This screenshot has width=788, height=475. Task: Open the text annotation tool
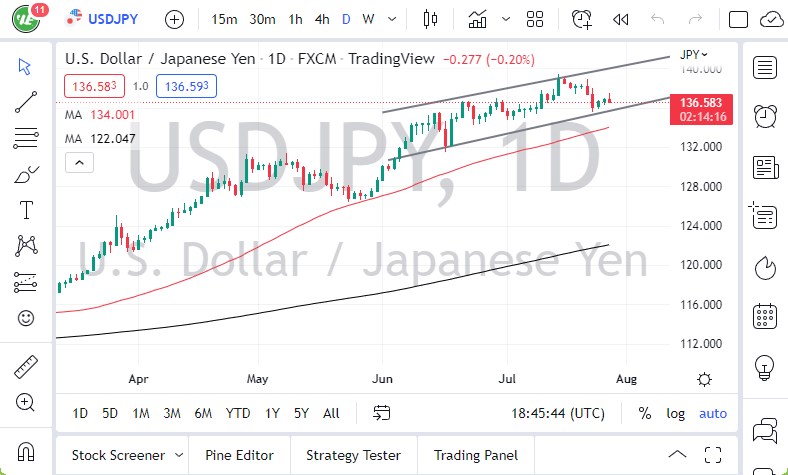click(x=26, y=210)
